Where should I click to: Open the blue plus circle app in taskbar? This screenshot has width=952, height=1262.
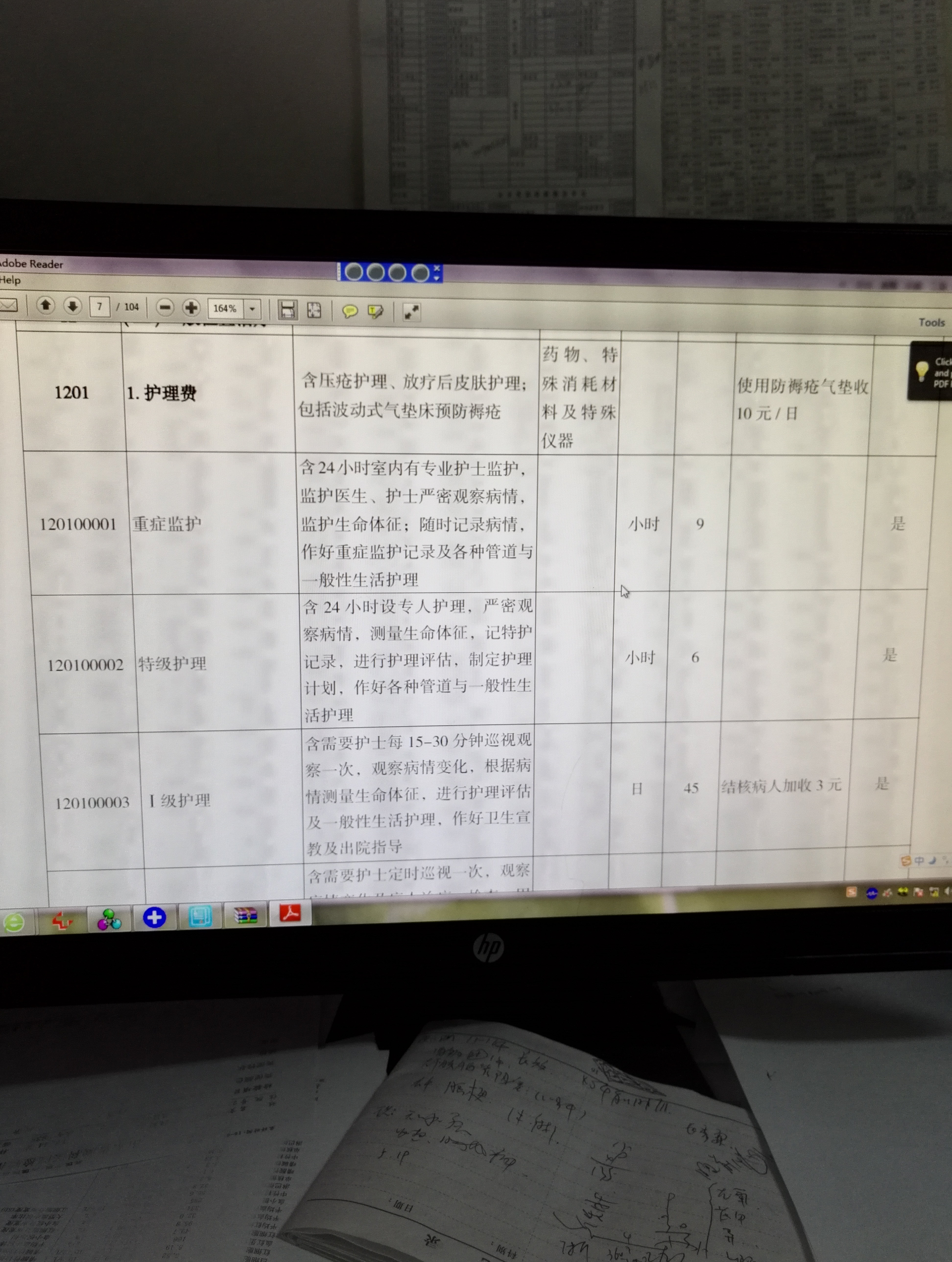coord(154,917)
